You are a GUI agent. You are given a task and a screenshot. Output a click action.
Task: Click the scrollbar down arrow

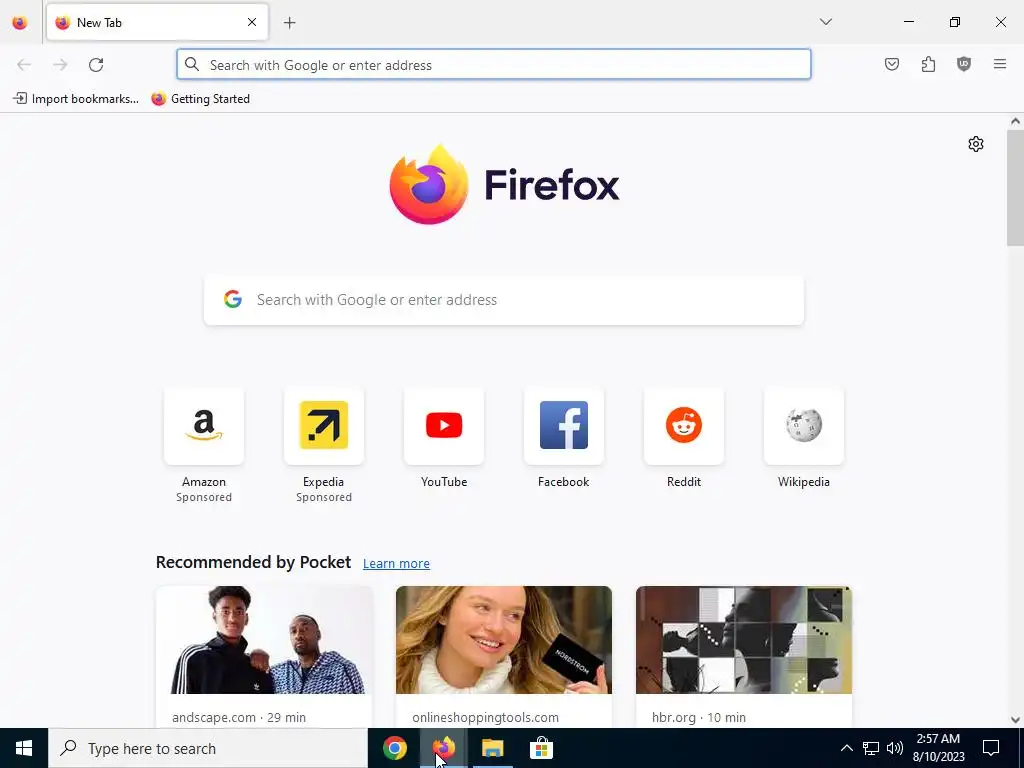coord(1015,720)
